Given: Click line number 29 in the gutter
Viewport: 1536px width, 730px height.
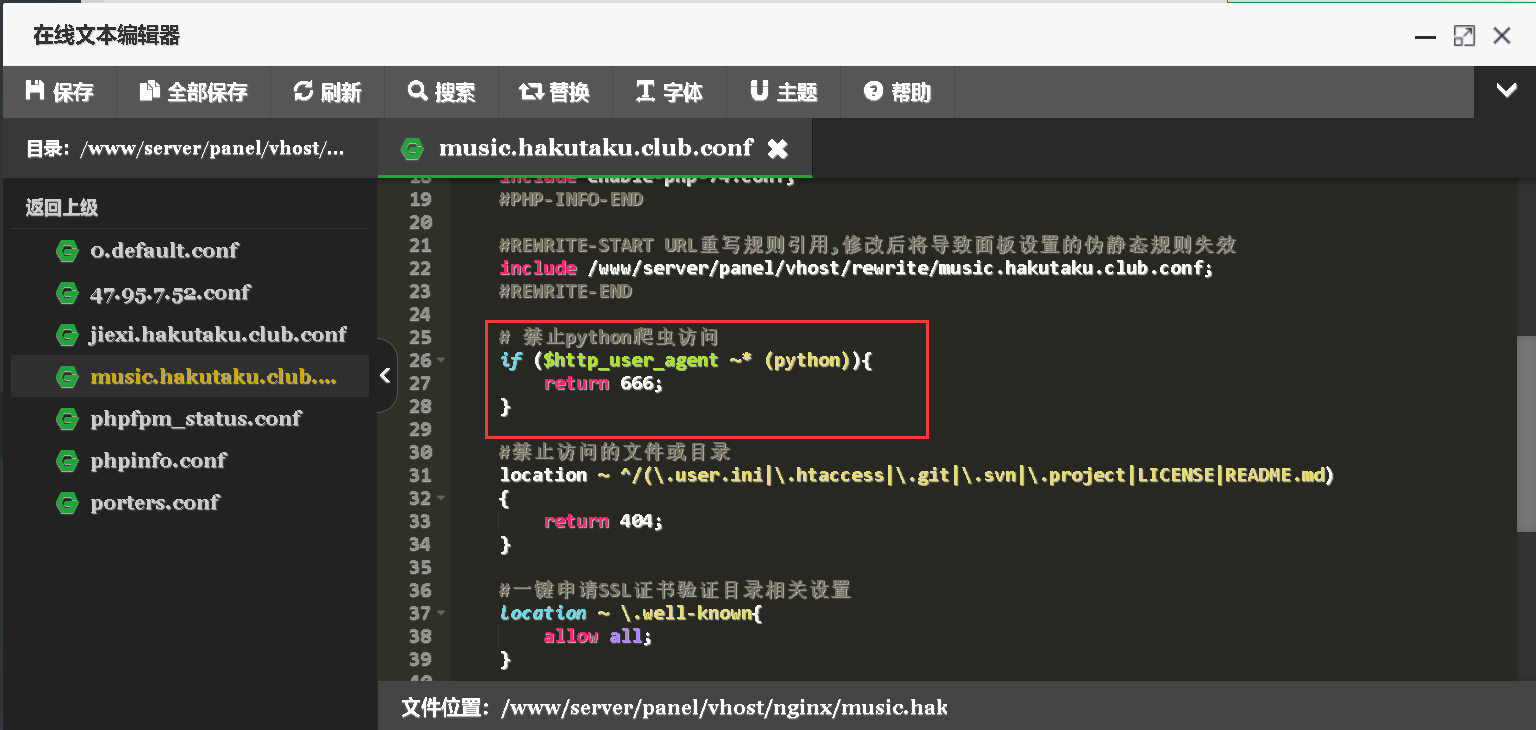Looking at the screenshot, I should 420,429.
